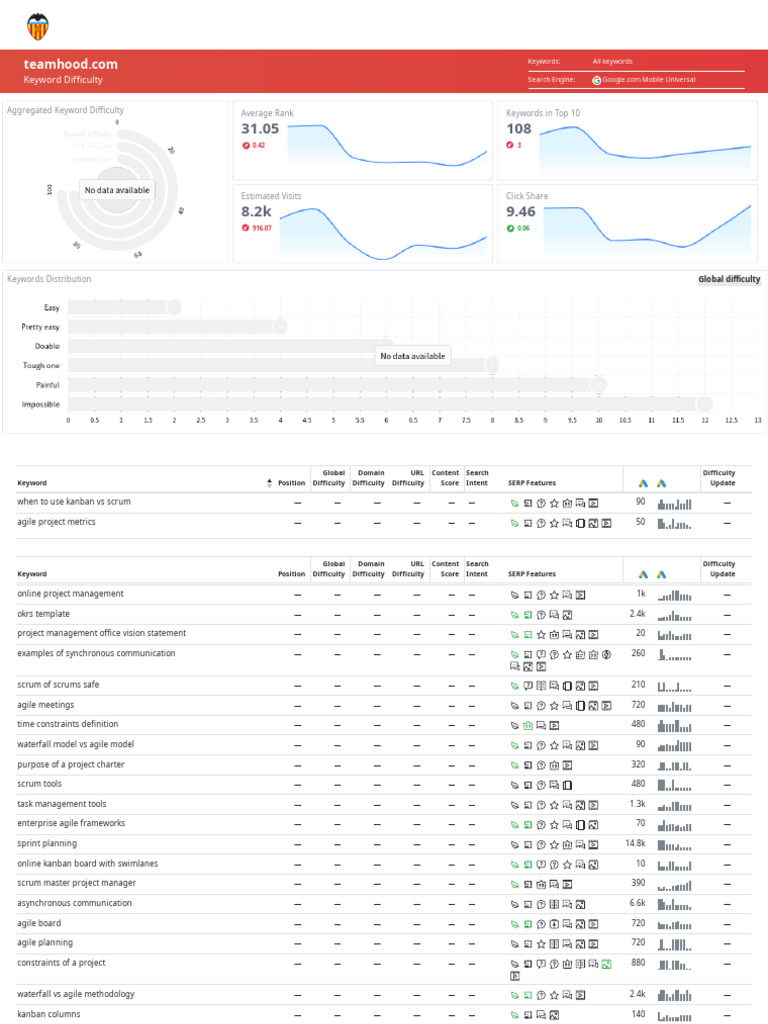Click the green local-pack icon in 'time constraints definition' row

pyautogui.click(x=528, y=726)
